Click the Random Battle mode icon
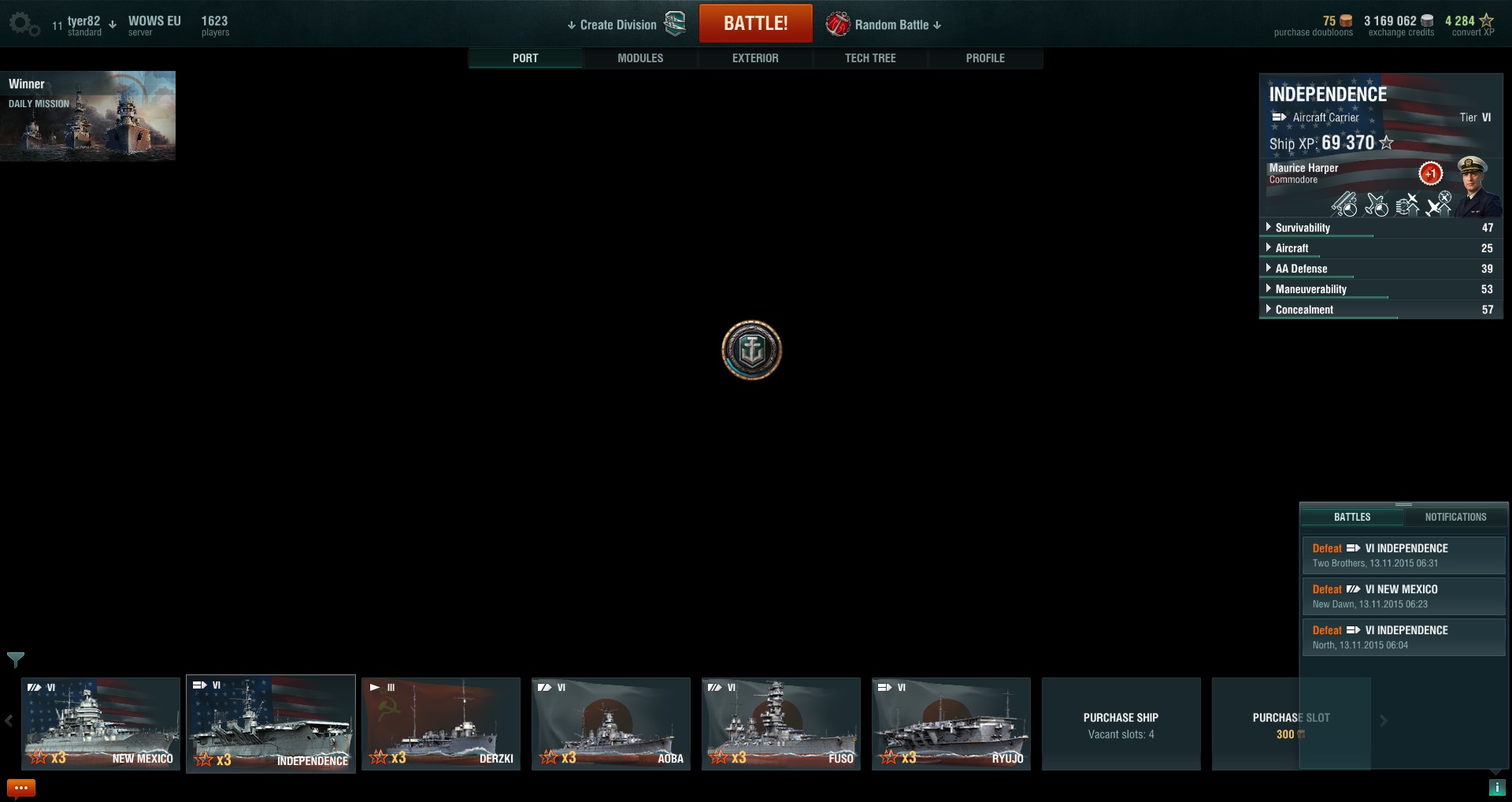The height and width of the screenshot is (802, 1512). coord(837,24)
